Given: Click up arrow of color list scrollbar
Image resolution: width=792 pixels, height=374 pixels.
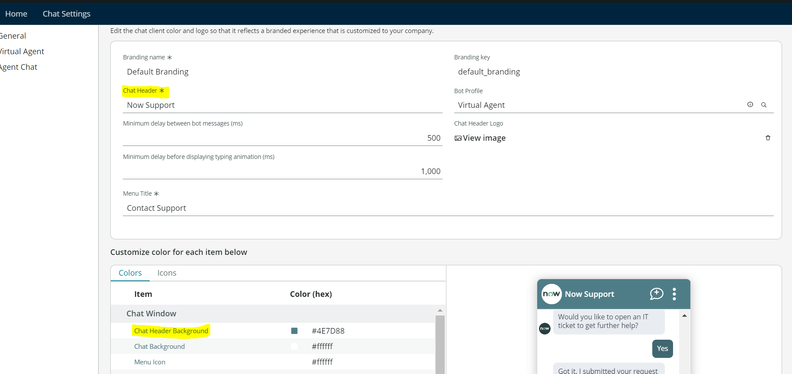Looking at the screenshot, I should [440, 310].
